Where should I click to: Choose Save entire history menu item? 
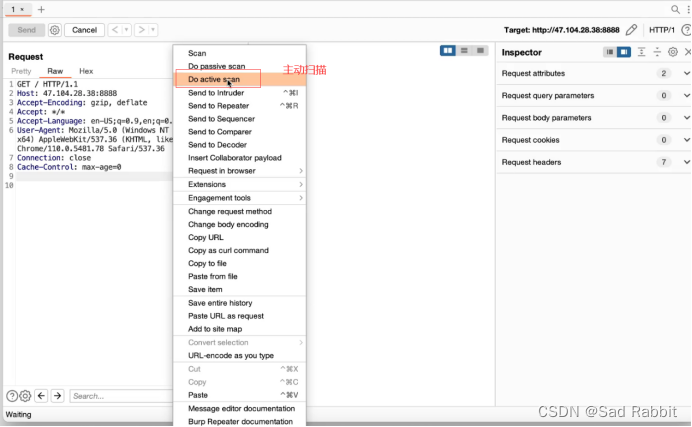[240, 303]
